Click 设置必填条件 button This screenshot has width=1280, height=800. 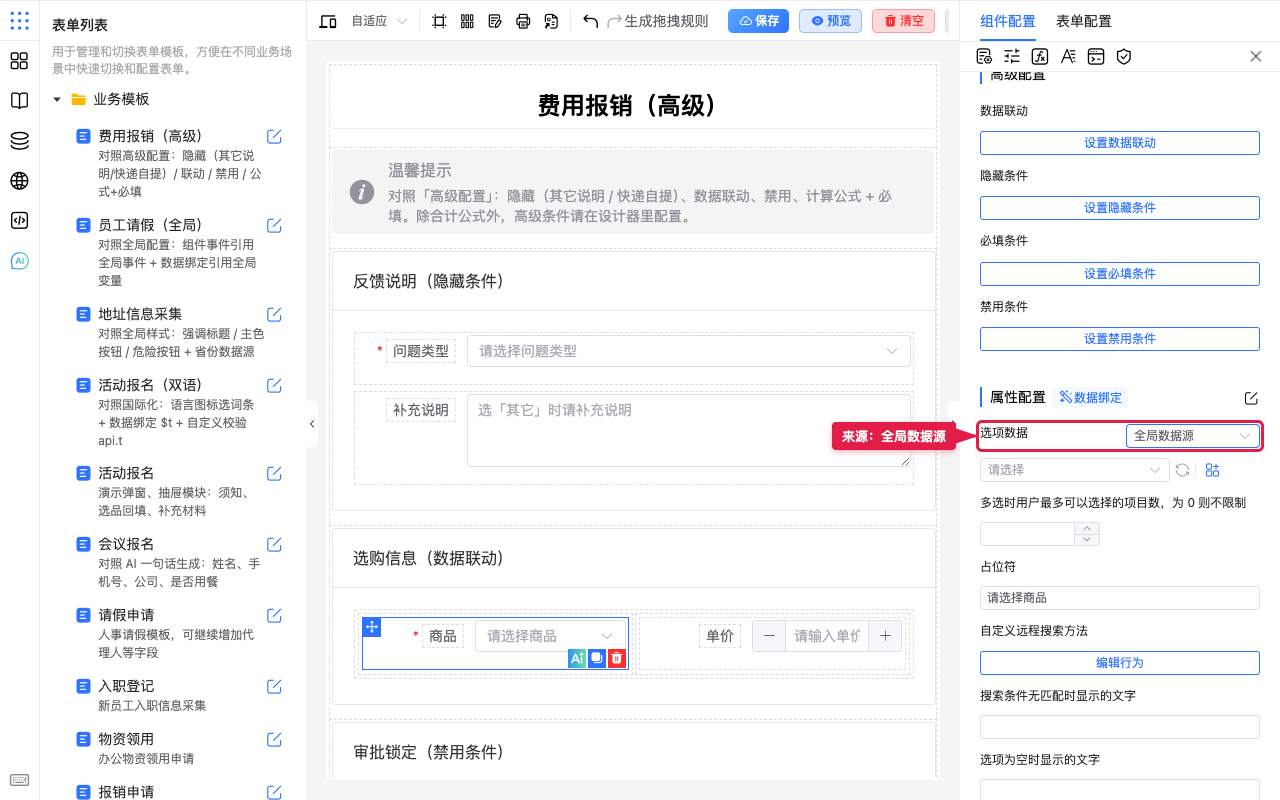[1119, 274]
